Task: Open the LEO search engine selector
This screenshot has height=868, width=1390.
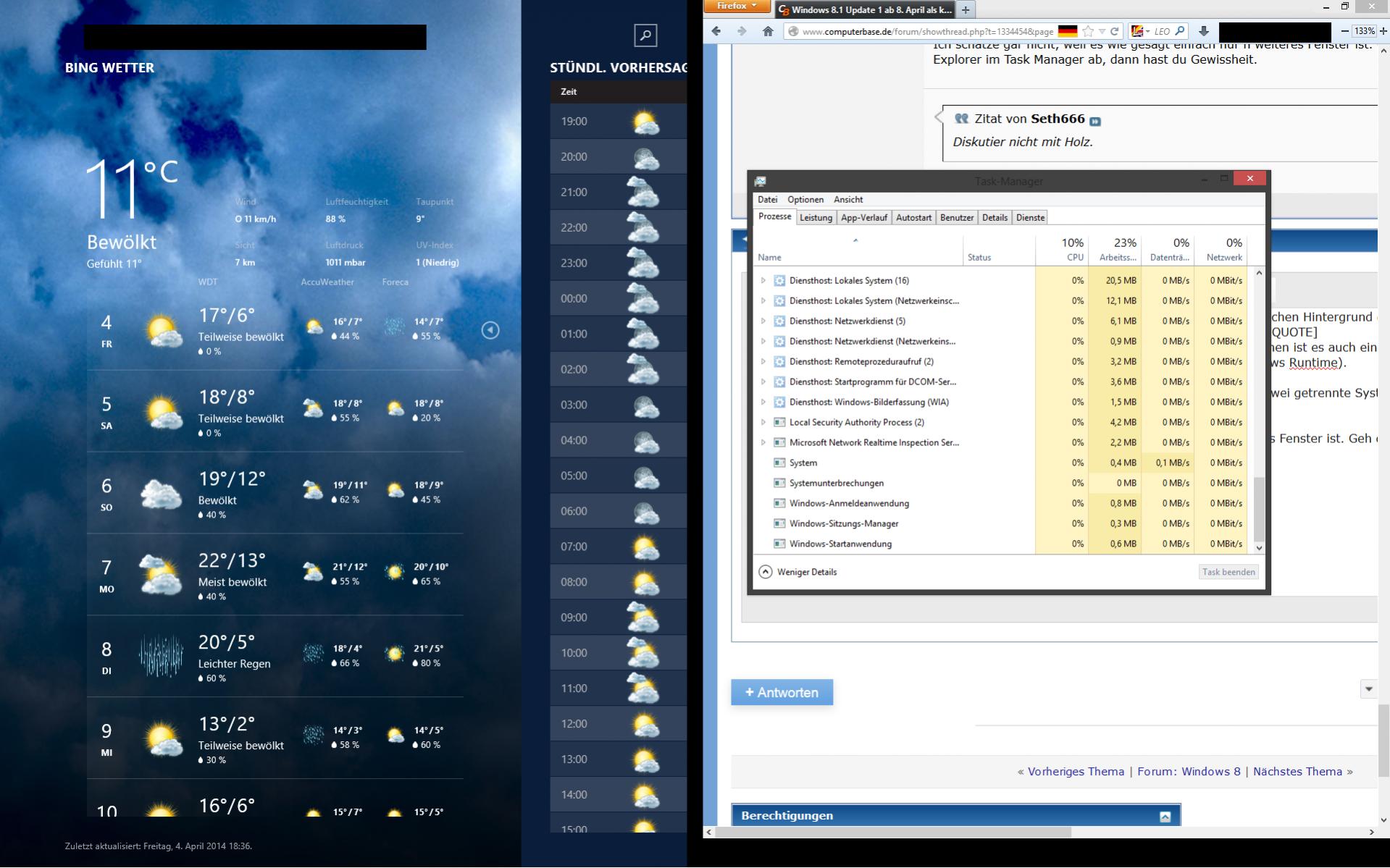Action: pos(1141,31)
